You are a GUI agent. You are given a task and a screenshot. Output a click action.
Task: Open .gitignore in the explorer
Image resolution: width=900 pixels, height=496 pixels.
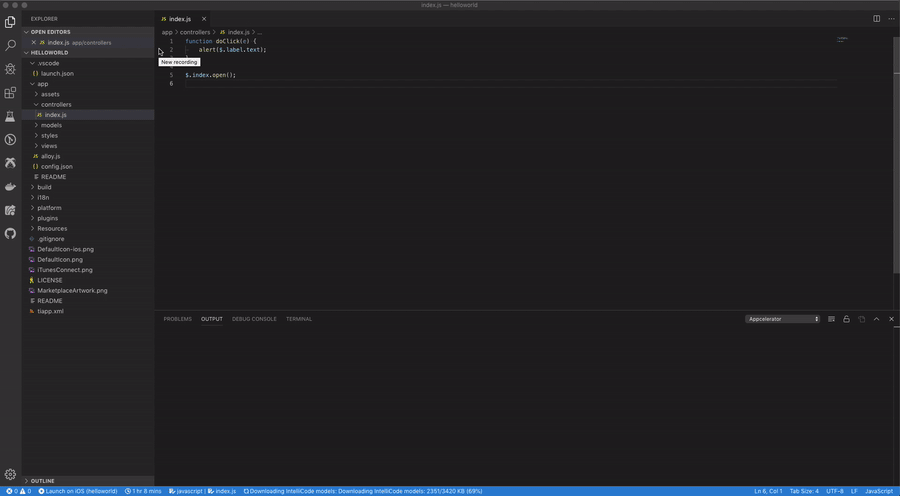click(88, 239)
